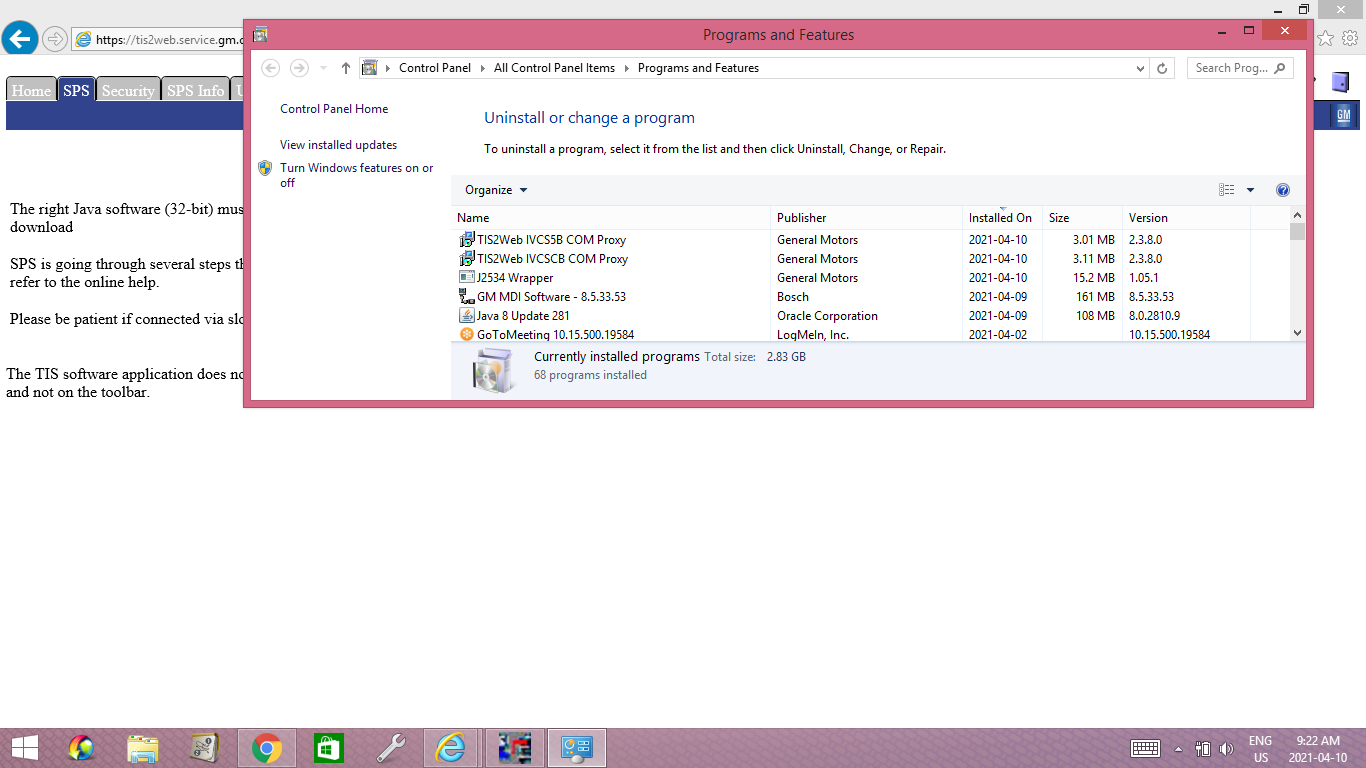Open the taskbar clock showing 9:22 AM

pos(1318,749)
